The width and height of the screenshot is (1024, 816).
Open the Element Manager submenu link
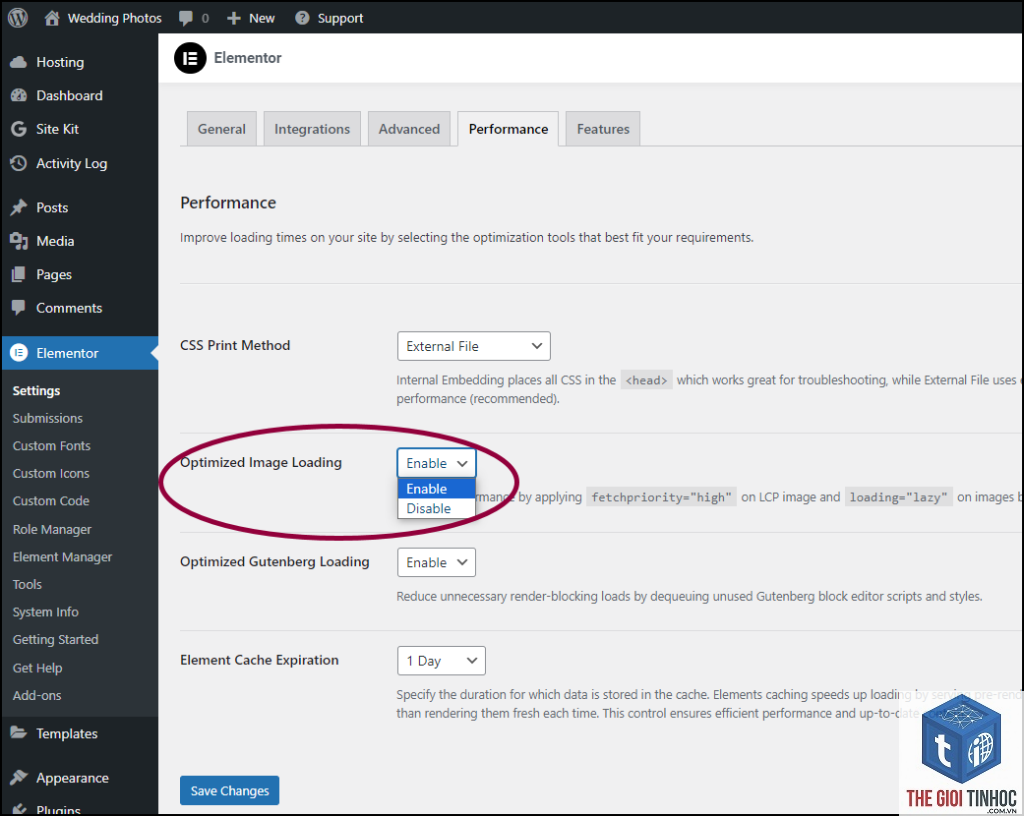(63, 557)
